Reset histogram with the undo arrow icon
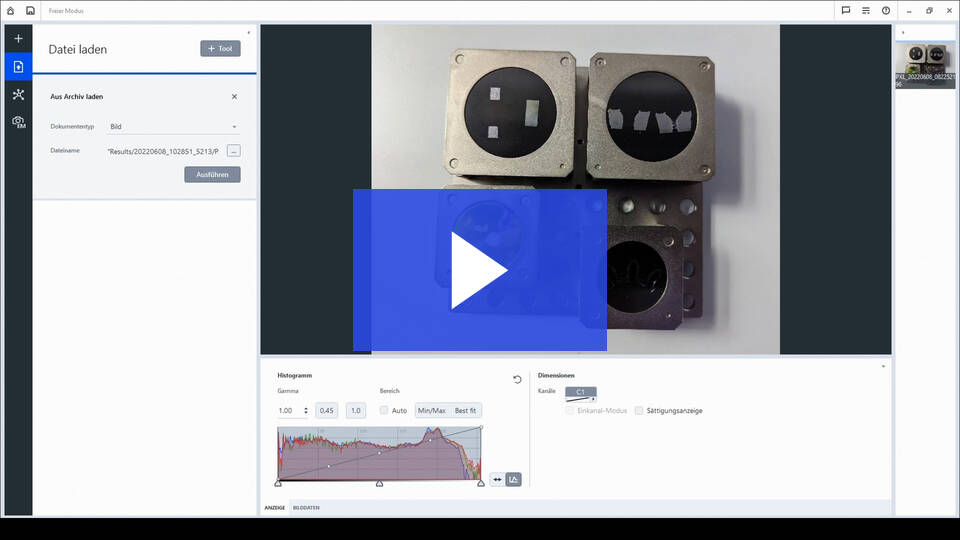The image size is (960, 540). click(x=517, y=379)
